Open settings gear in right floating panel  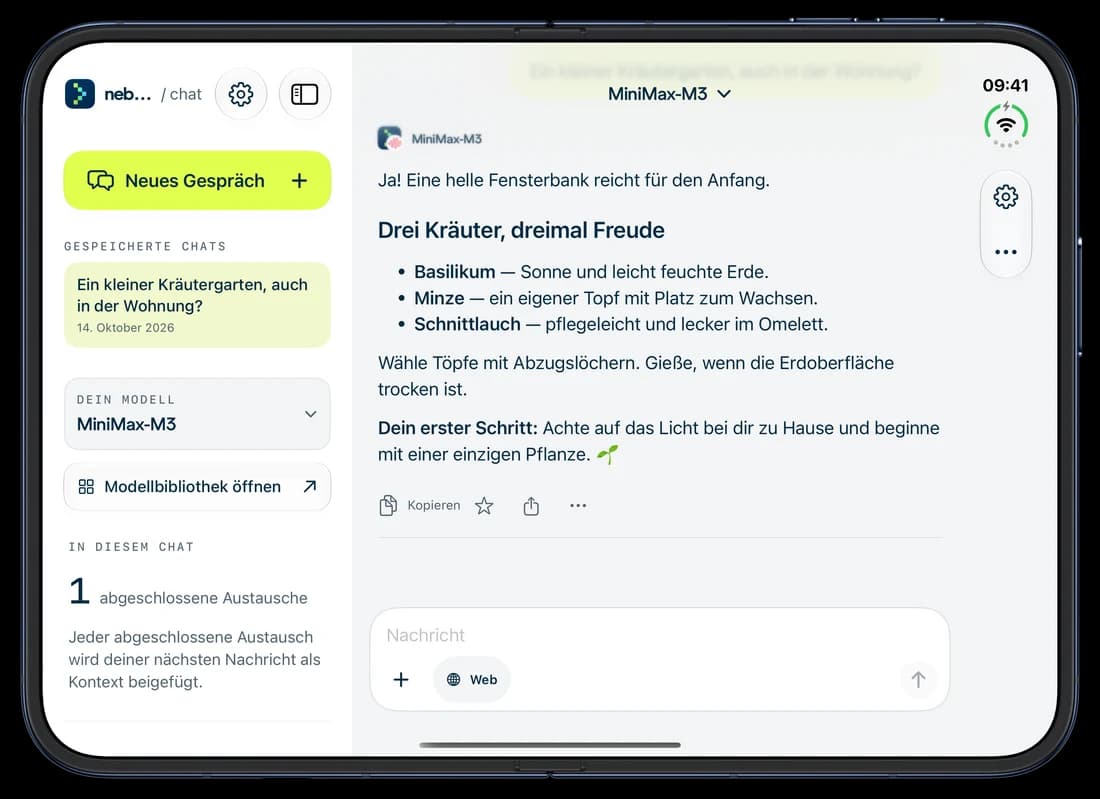(1006, 197)
